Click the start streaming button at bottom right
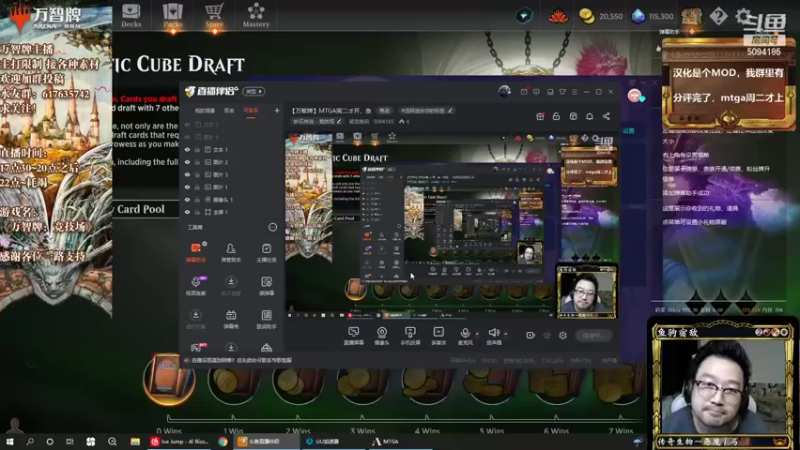 tap(594, 336)
